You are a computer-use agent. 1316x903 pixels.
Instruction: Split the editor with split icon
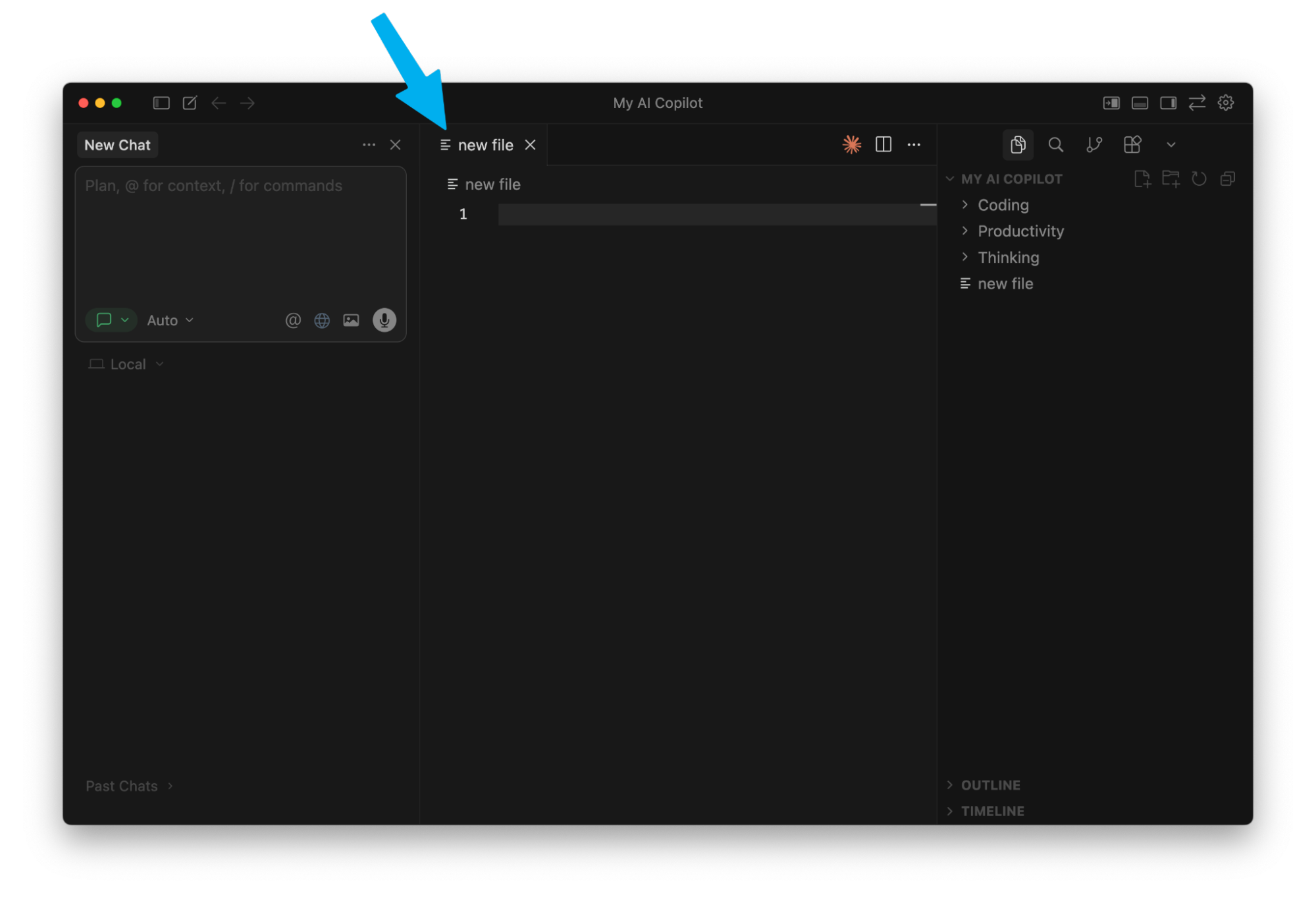[x=883, y=145]
